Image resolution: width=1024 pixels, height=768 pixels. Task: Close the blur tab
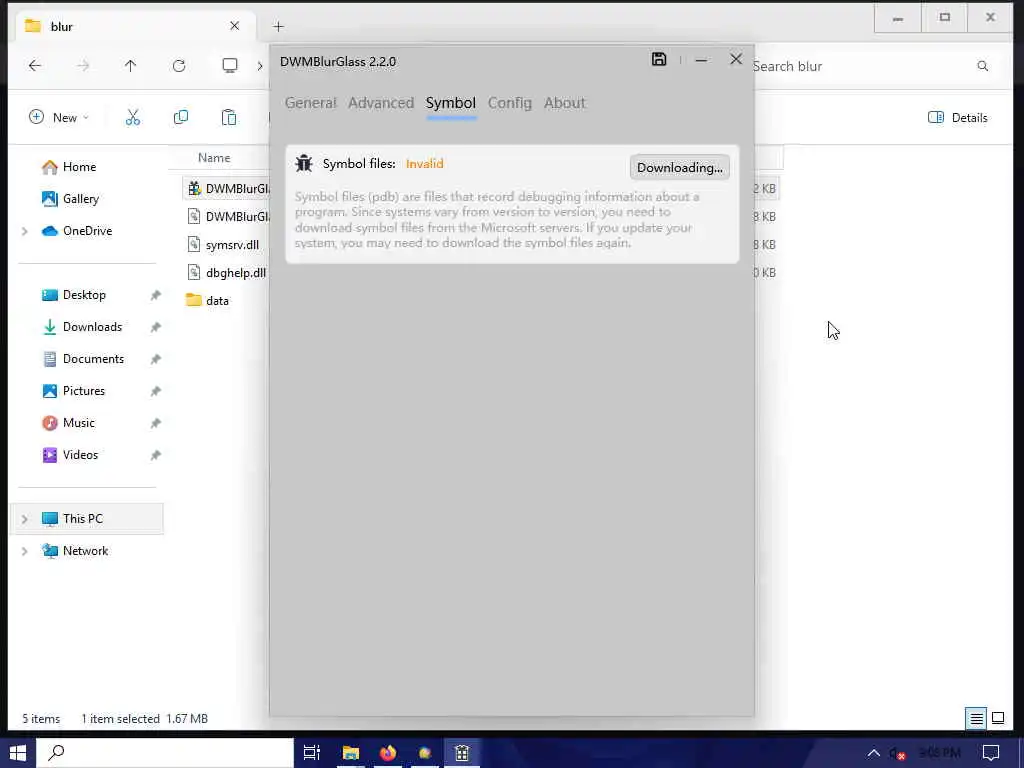click(234, 25)
